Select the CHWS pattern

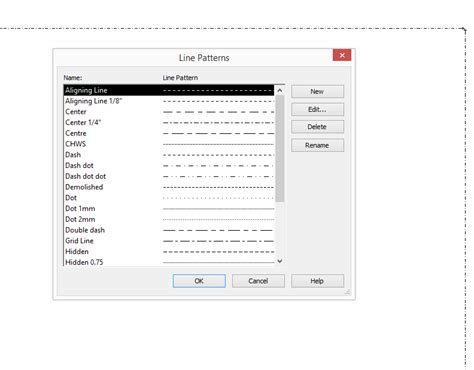(x=169, y=144)
